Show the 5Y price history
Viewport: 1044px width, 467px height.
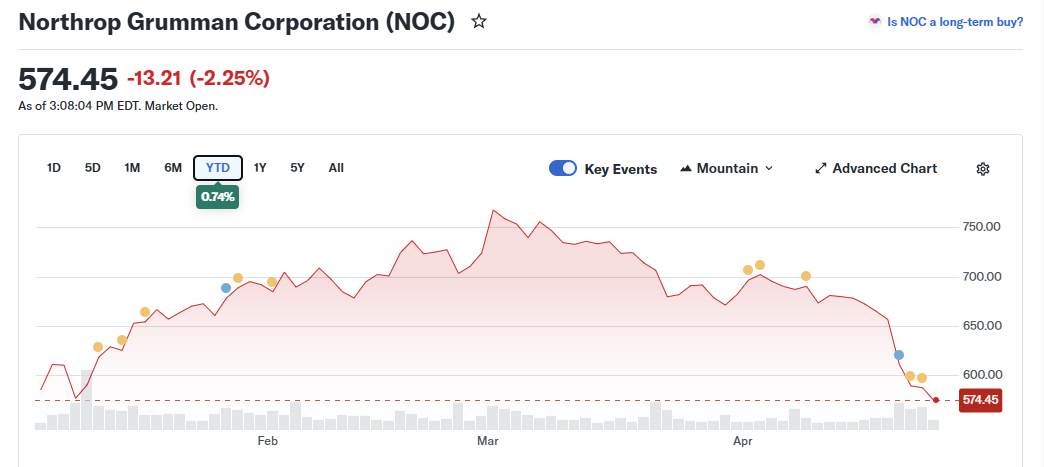coord(297,168)
